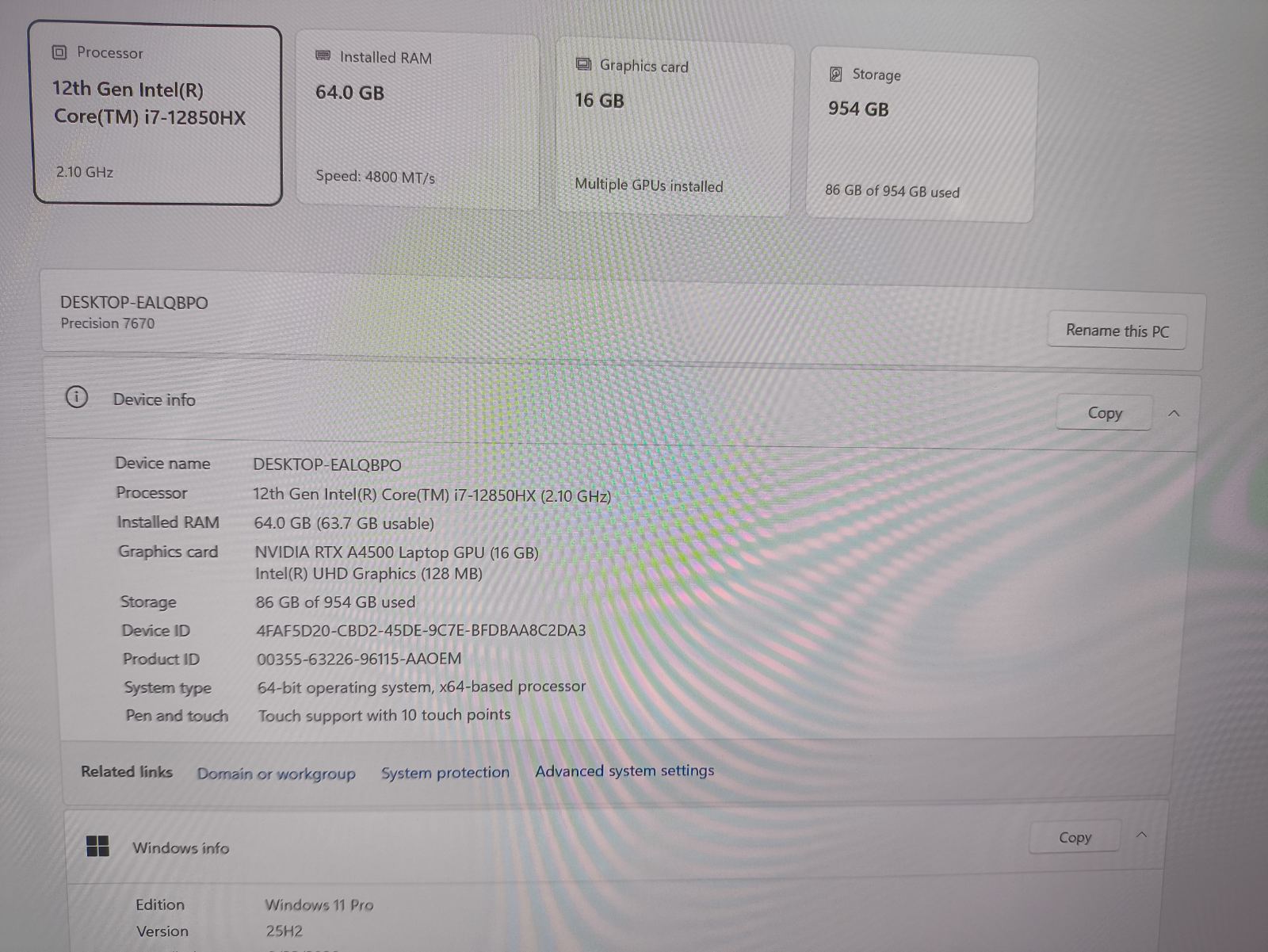Collapse the Windows info section
Screen dimensions: 1268x952
1141,835
